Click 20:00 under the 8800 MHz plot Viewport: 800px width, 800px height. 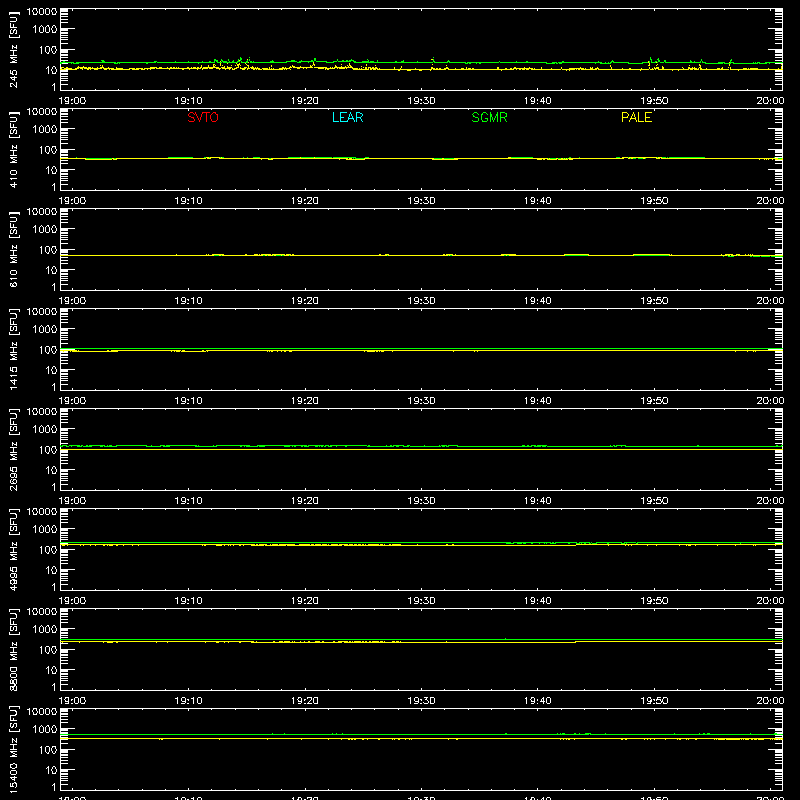(x=770, y=701)
